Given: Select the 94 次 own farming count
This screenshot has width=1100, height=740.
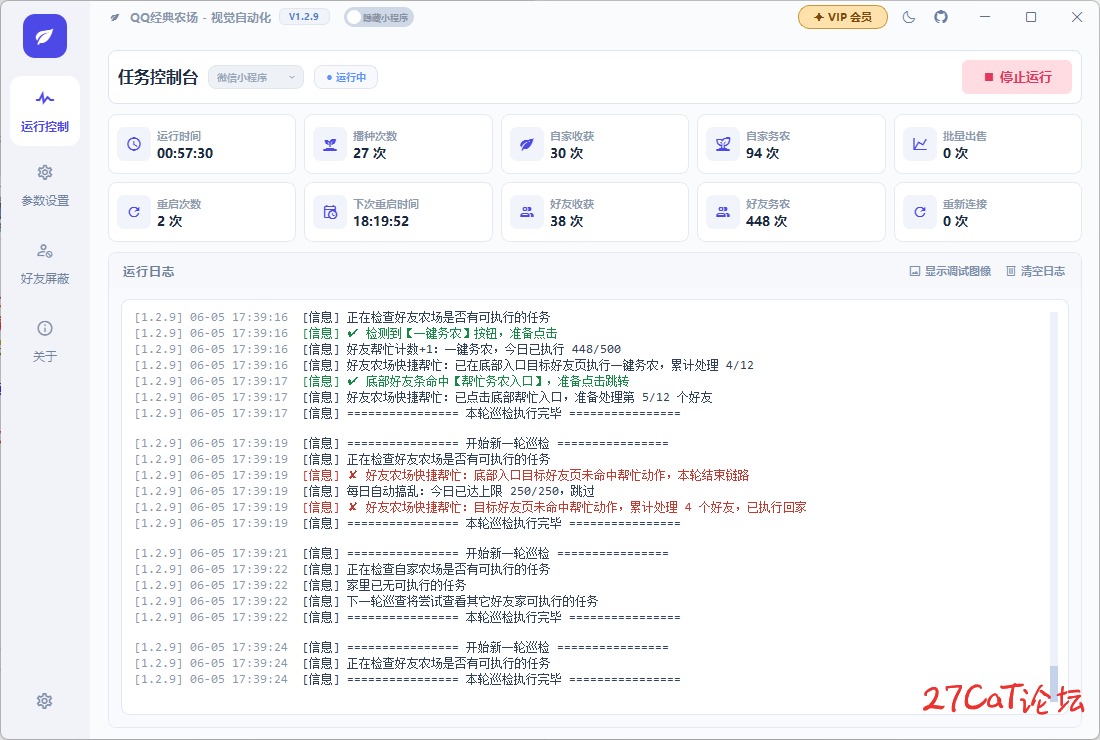Looking at the screenshot, I should (762, 153).
